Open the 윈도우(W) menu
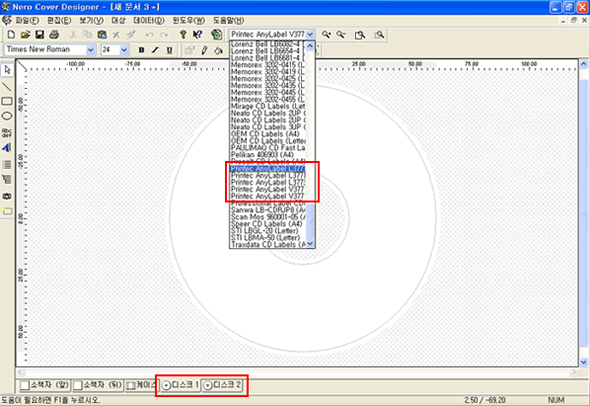The height and width of the screenshot is (406, 590). tap(189, 21)
